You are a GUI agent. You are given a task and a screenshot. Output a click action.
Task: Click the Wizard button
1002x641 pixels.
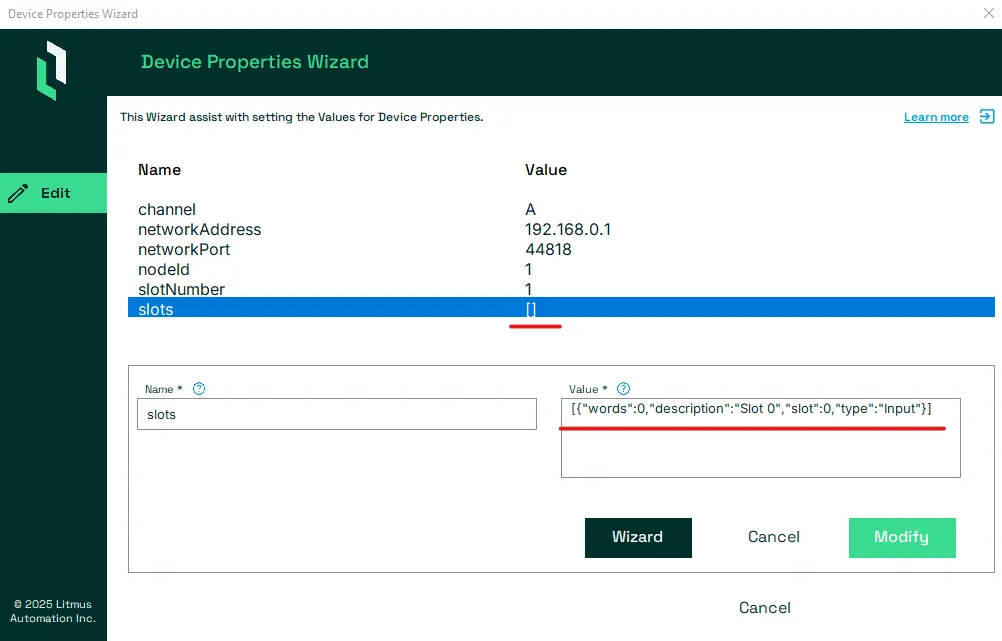point(638,537)
